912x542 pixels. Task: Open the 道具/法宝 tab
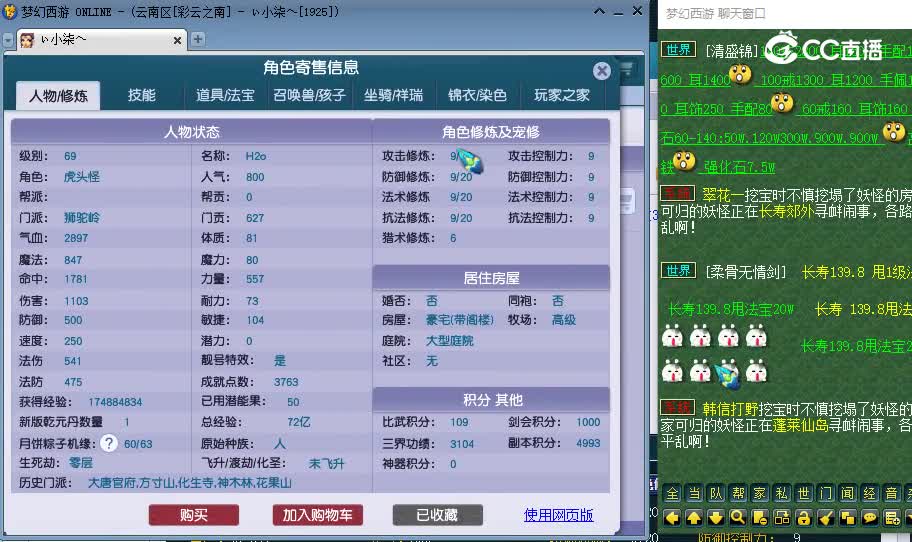(225, 95)
